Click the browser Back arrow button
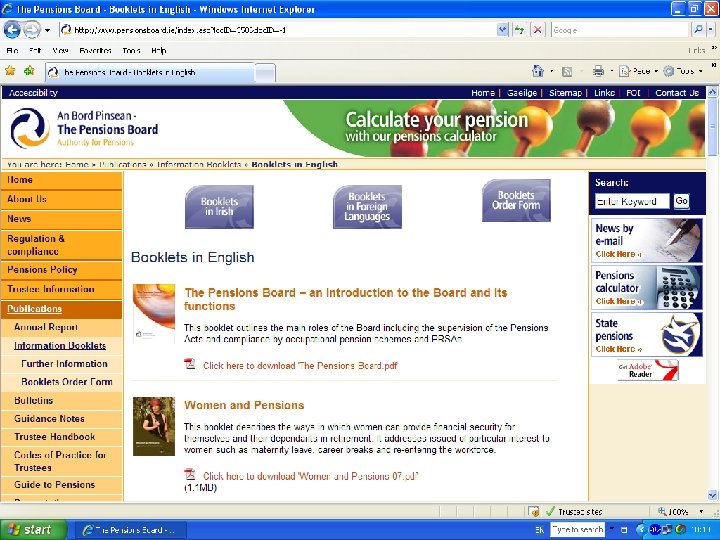Image resolution: width=720 pixels, height=540 pixels. tap(12, 30)
